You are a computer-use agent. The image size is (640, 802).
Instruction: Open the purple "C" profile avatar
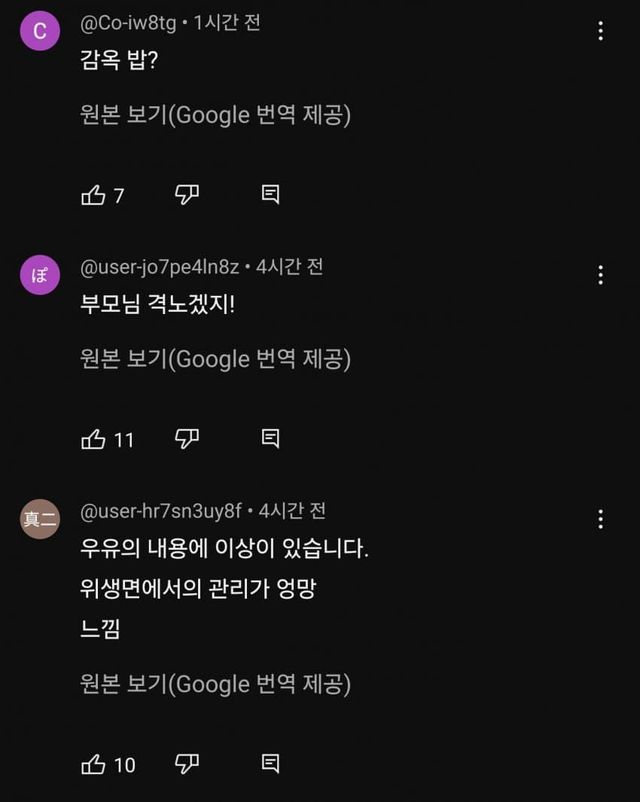(40, 31)
